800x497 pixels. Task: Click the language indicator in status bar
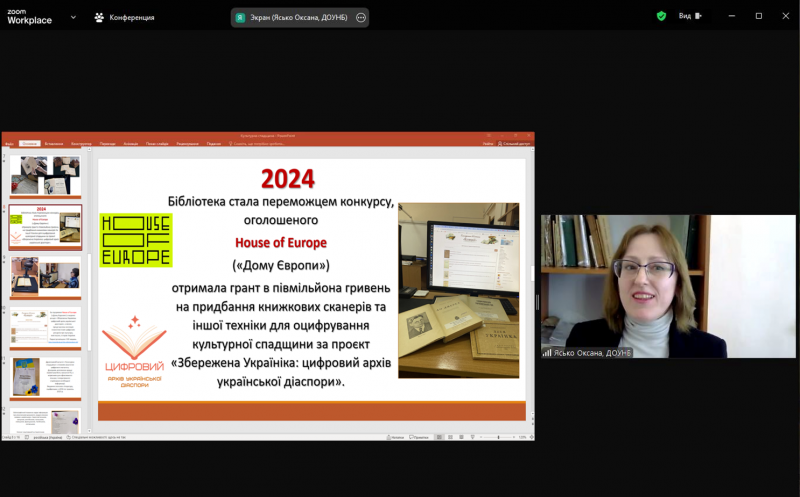point(47,437)
